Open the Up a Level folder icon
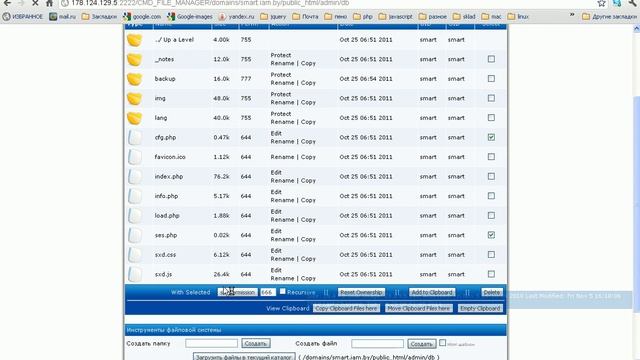640x360 pixels. pos(134,40)
